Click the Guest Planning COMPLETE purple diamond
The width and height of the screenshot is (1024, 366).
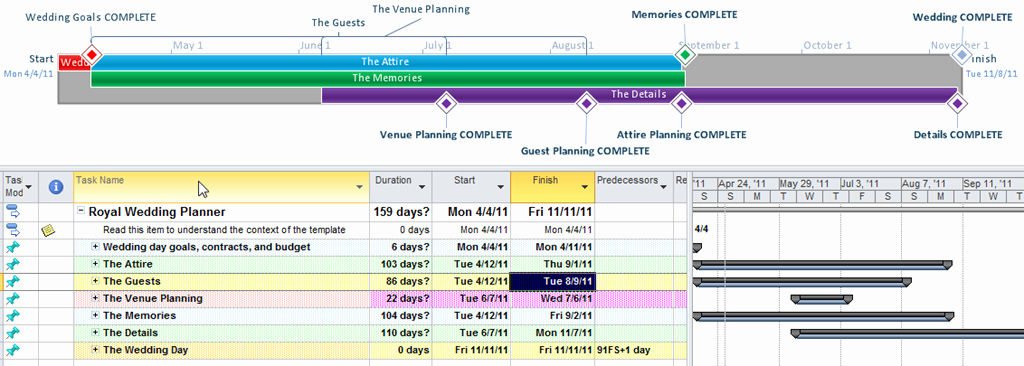click(586, 103)
